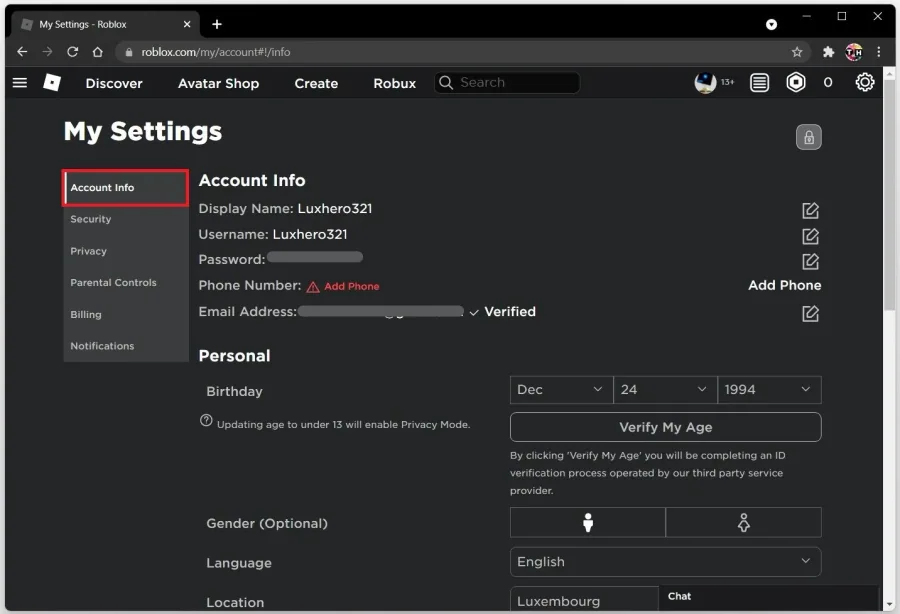The image size is (900, 614).
Task: Click the browser home icon
Action: click(x=98, y=52)
